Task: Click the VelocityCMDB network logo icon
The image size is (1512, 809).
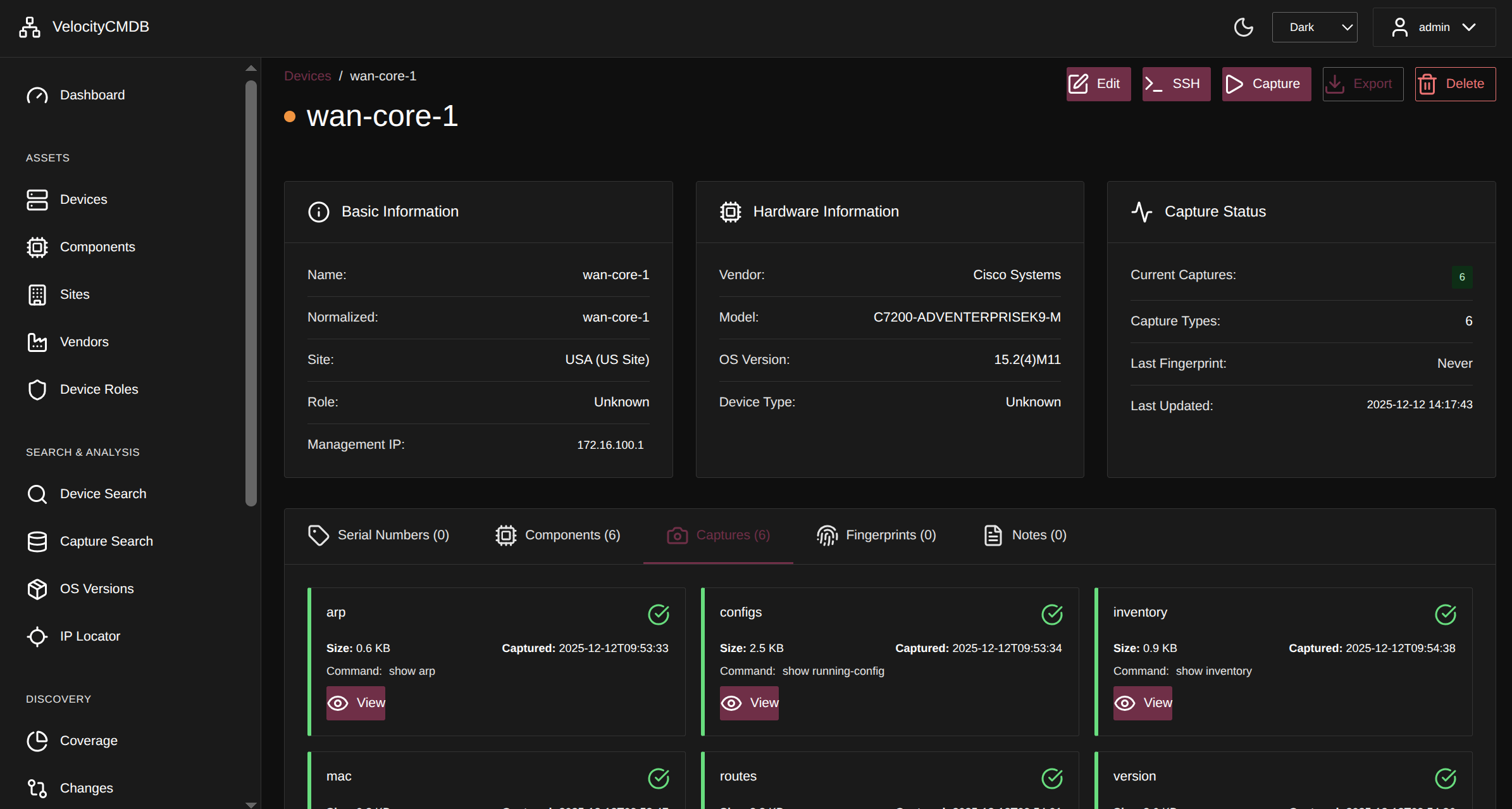Action: [x=29, y=27]
